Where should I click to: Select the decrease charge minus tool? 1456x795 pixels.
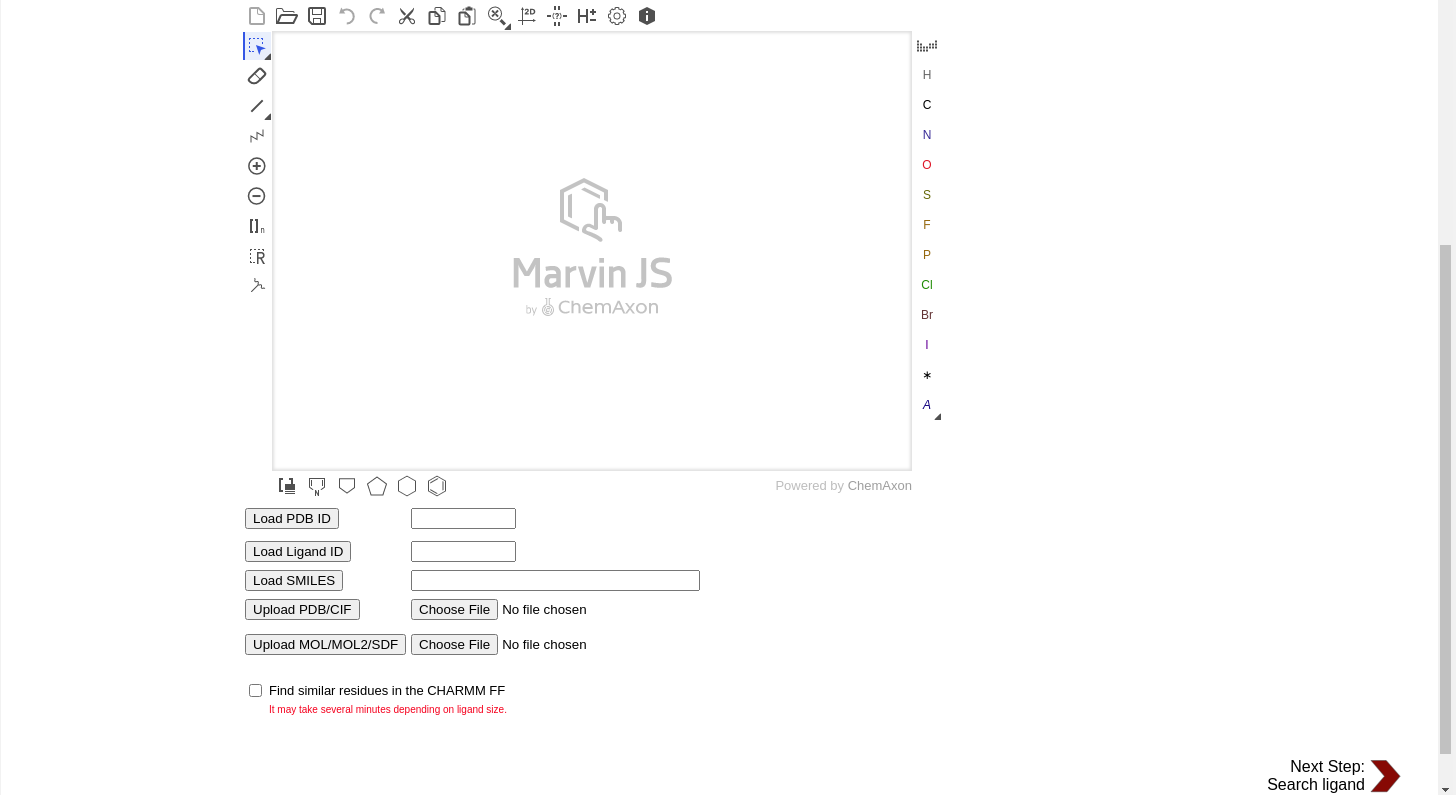(x=257, y=196)
